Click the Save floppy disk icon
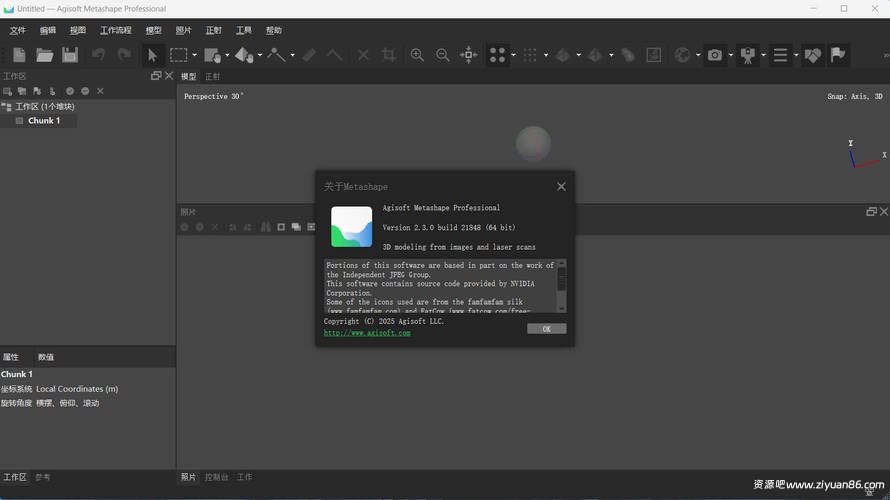 (70, 55)
